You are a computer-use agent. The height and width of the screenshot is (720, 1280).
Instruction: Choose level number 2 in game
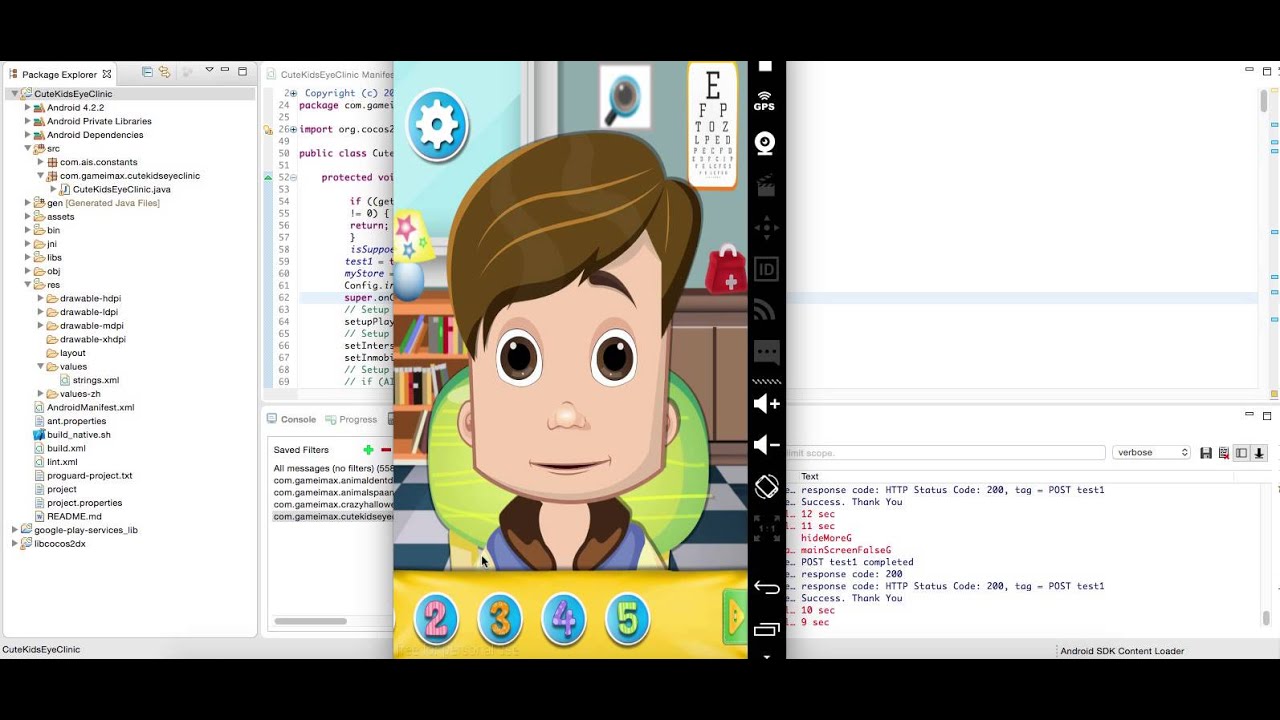pos(436,620)
